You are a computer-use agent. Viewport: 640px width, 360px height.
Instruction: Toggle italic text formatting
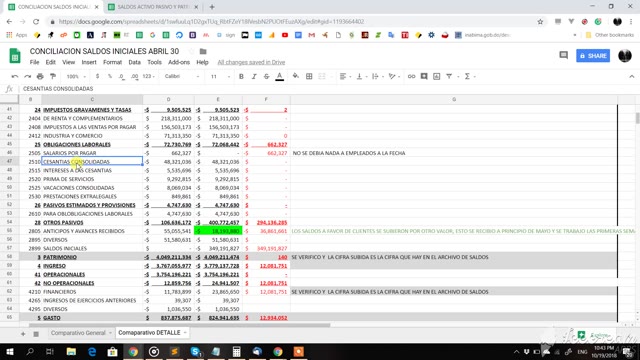pos(254,76)
